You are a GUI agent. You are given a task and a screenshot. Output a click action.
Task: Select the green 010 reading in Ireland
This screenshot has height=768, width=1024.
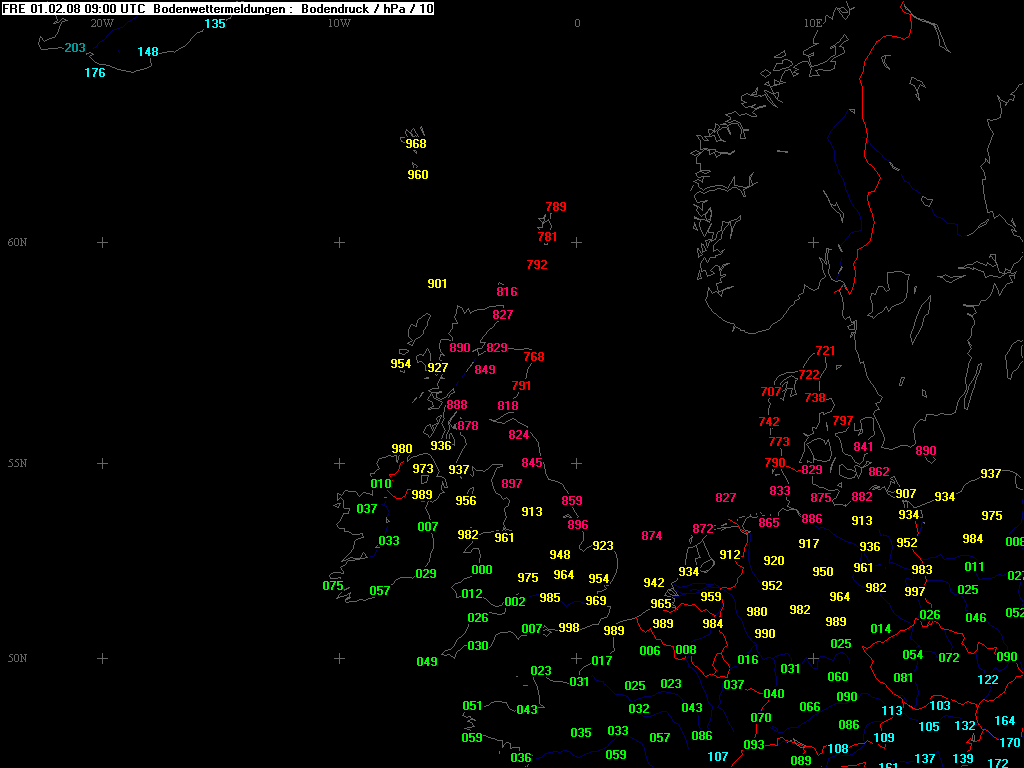[x=381, y=484]
